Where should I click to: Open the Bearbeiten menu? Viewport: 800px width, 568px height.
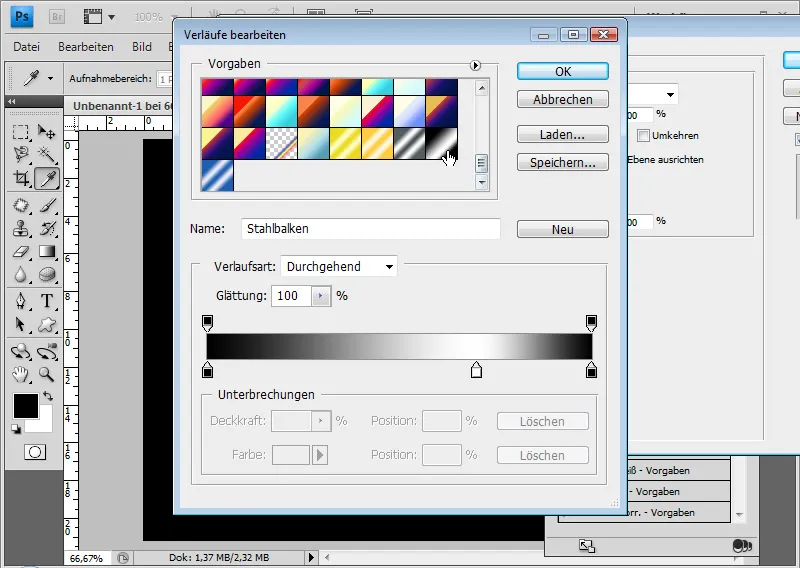[86, 46]
